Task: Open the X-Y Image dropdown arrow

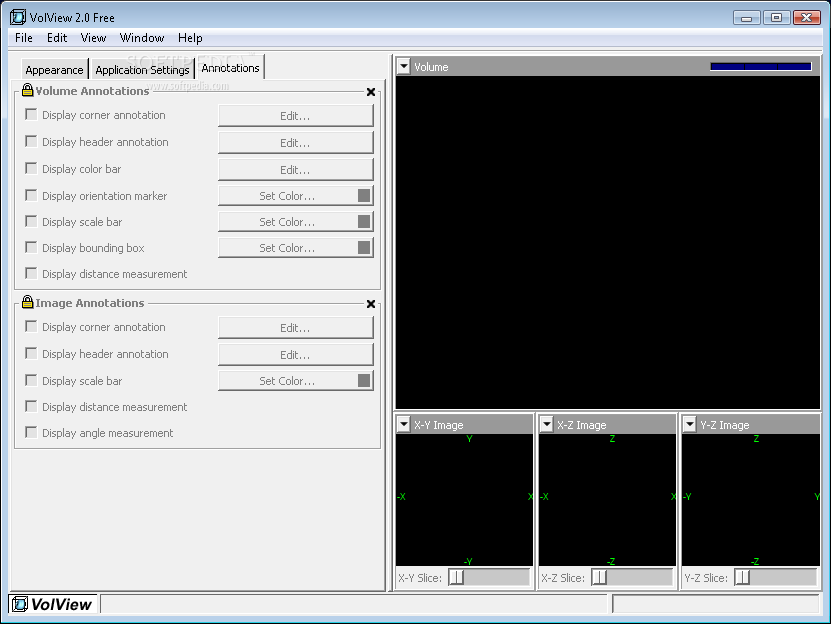Action: (x=404, y=425)
